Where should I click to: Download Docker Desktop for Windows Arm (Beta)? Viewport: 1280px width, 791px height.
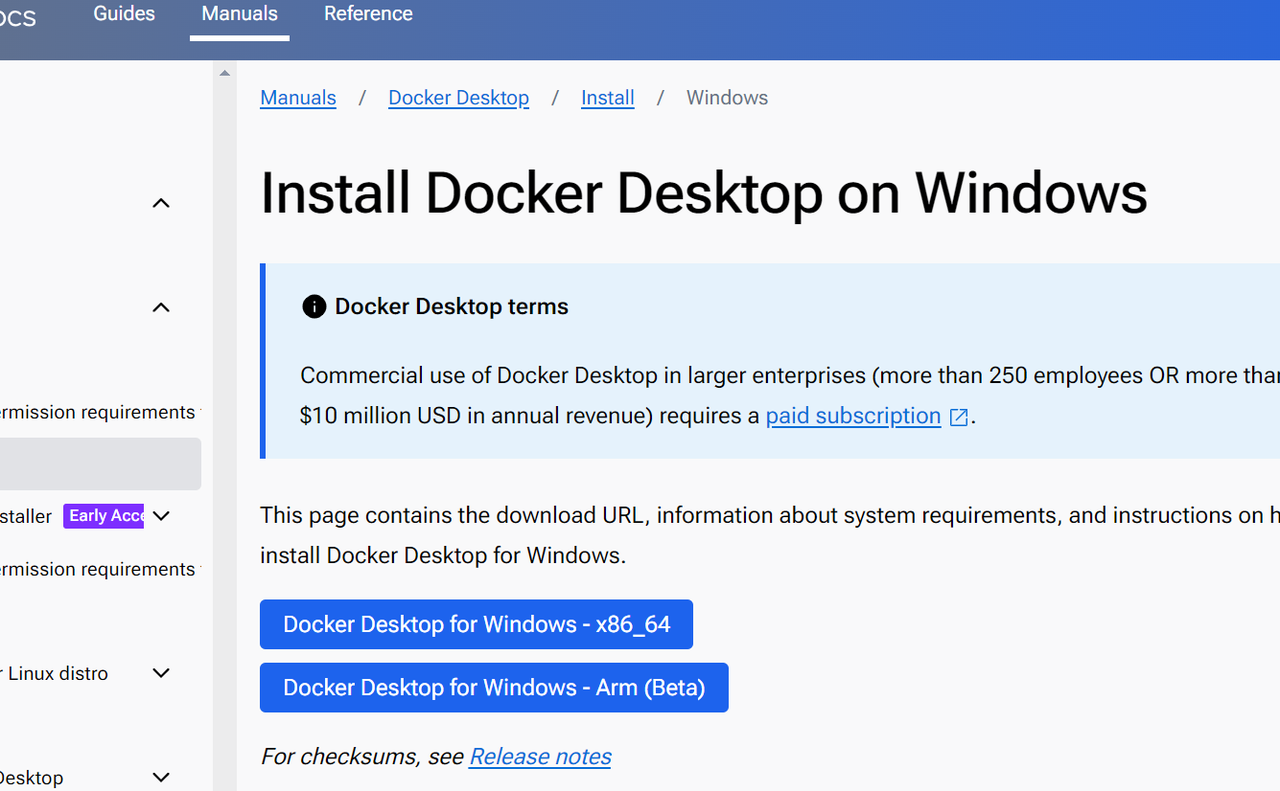click(x=494, y=688)
